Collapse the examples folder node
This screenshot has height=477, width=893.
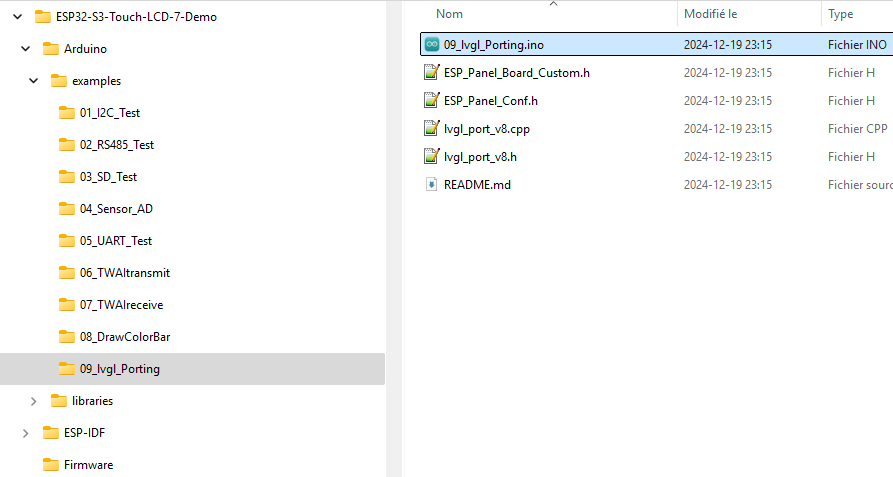pyautogui.click(x=34, y=80)
